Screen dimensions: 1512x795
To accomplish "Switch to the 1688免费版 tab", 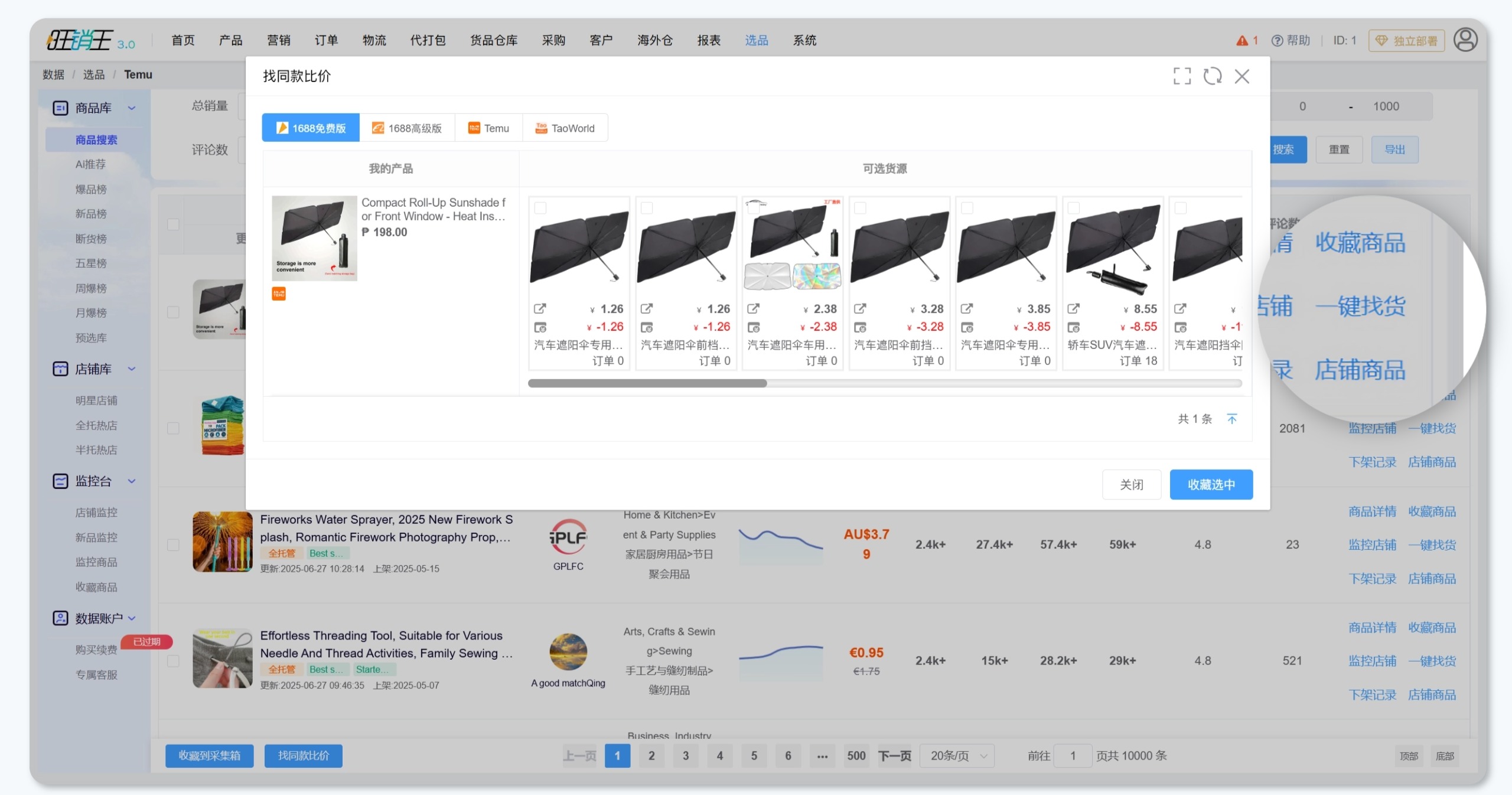I will click(311, 128).
